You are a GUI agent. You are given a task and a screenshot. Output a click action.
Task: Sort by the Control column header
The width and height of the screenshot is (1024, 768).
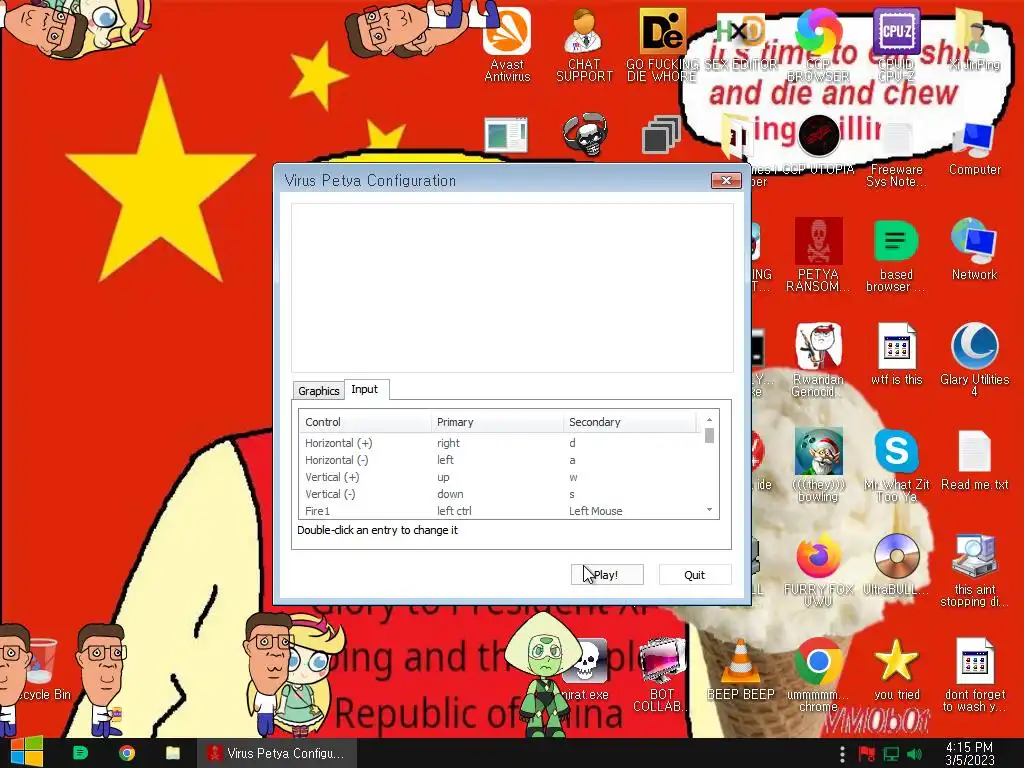click(364, 422)
